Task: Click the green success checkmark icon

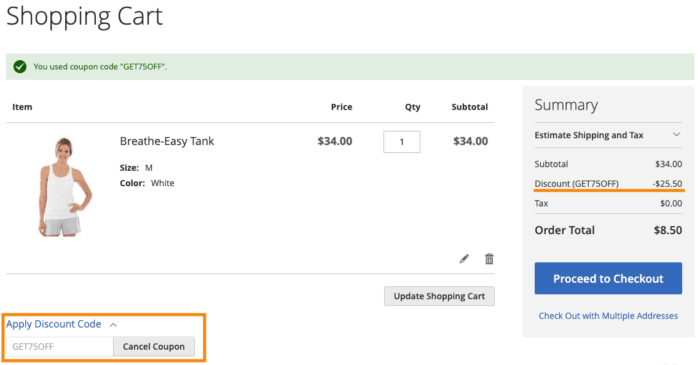Action: (20, 67)
